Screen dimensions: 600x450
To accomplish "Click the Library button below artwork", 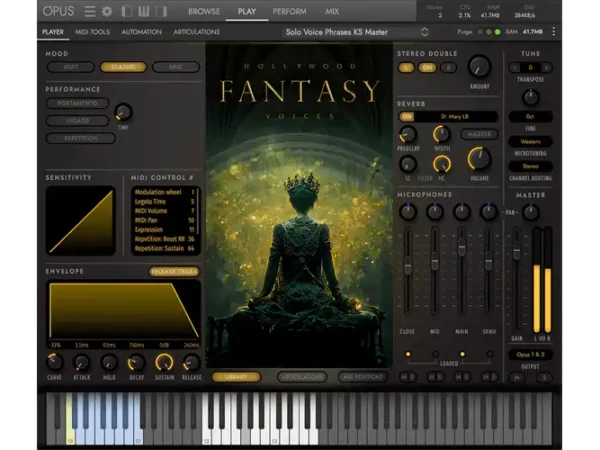I will tap(236, 377).
